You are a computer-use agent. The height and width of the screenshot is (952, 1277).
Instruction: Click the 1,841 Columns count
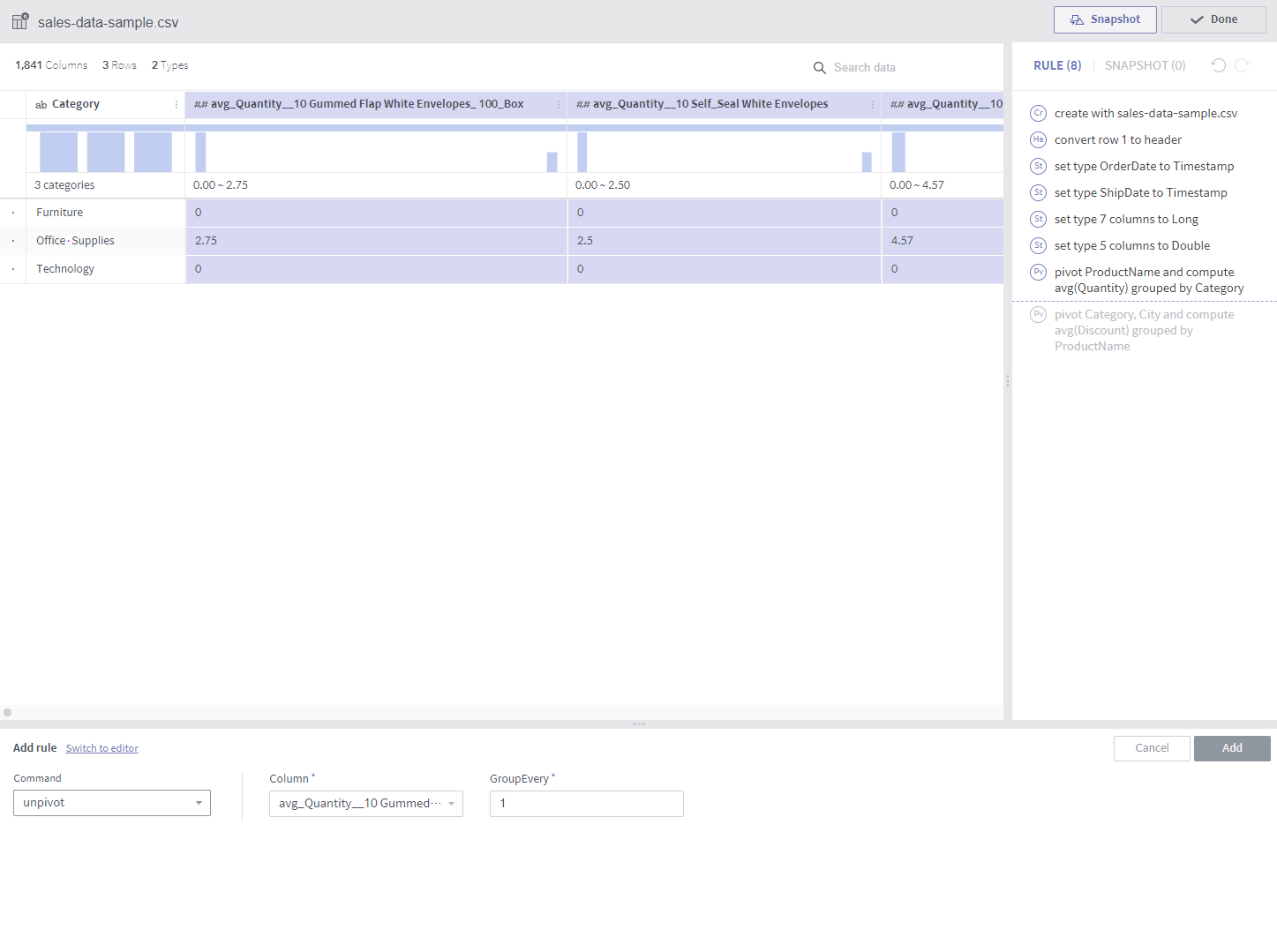51,65
